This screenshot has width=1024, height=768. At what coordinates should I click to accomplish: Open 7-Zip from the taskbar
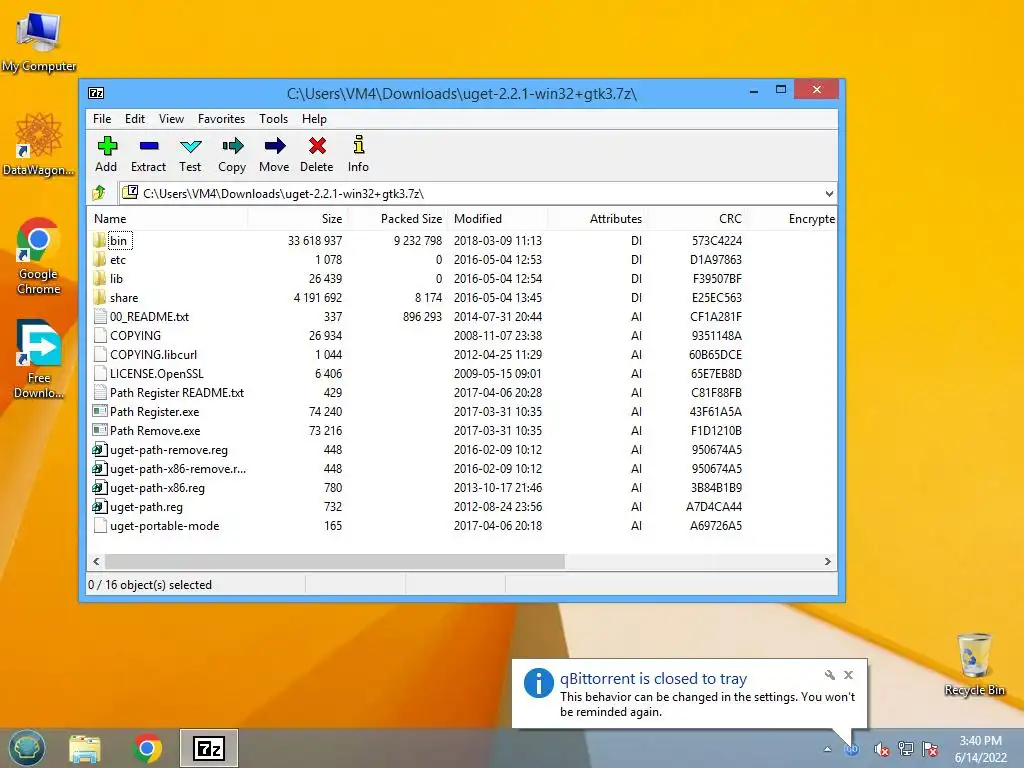(x=209, y=748)
